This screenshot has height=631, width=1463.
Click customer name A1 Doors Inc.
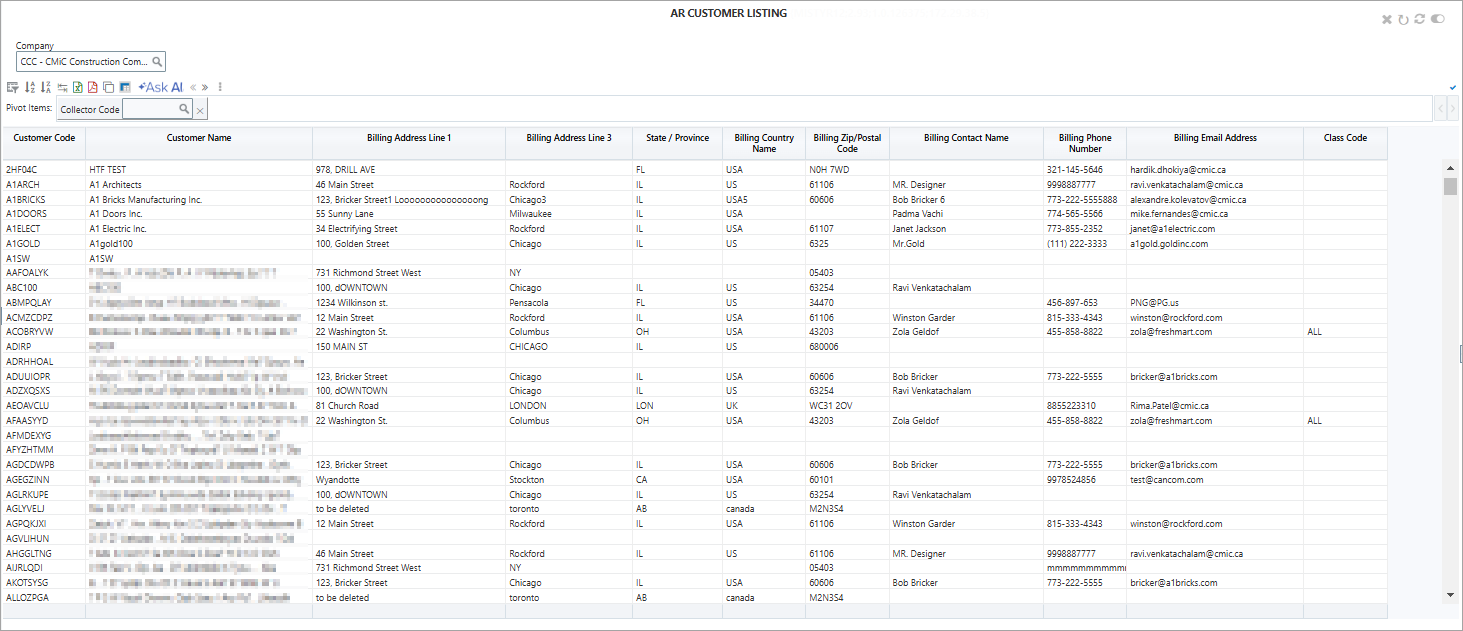click(116, 214)
